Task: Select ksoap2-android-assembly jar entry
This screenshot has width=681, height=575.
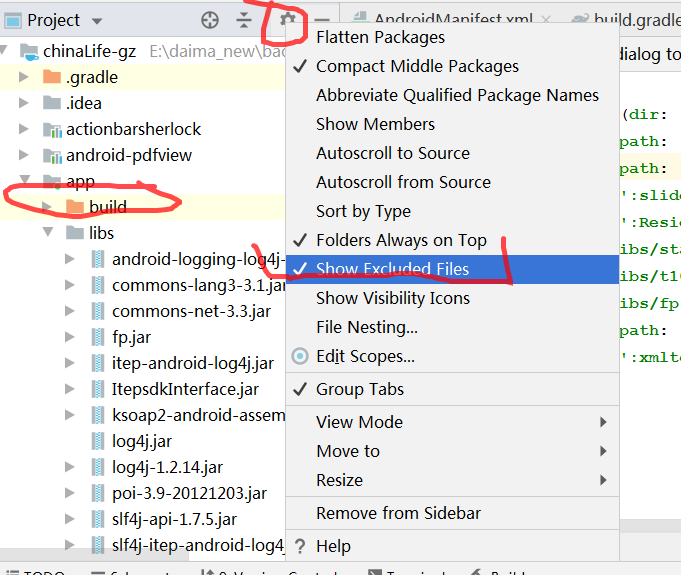Action: [x=198, y=416]
